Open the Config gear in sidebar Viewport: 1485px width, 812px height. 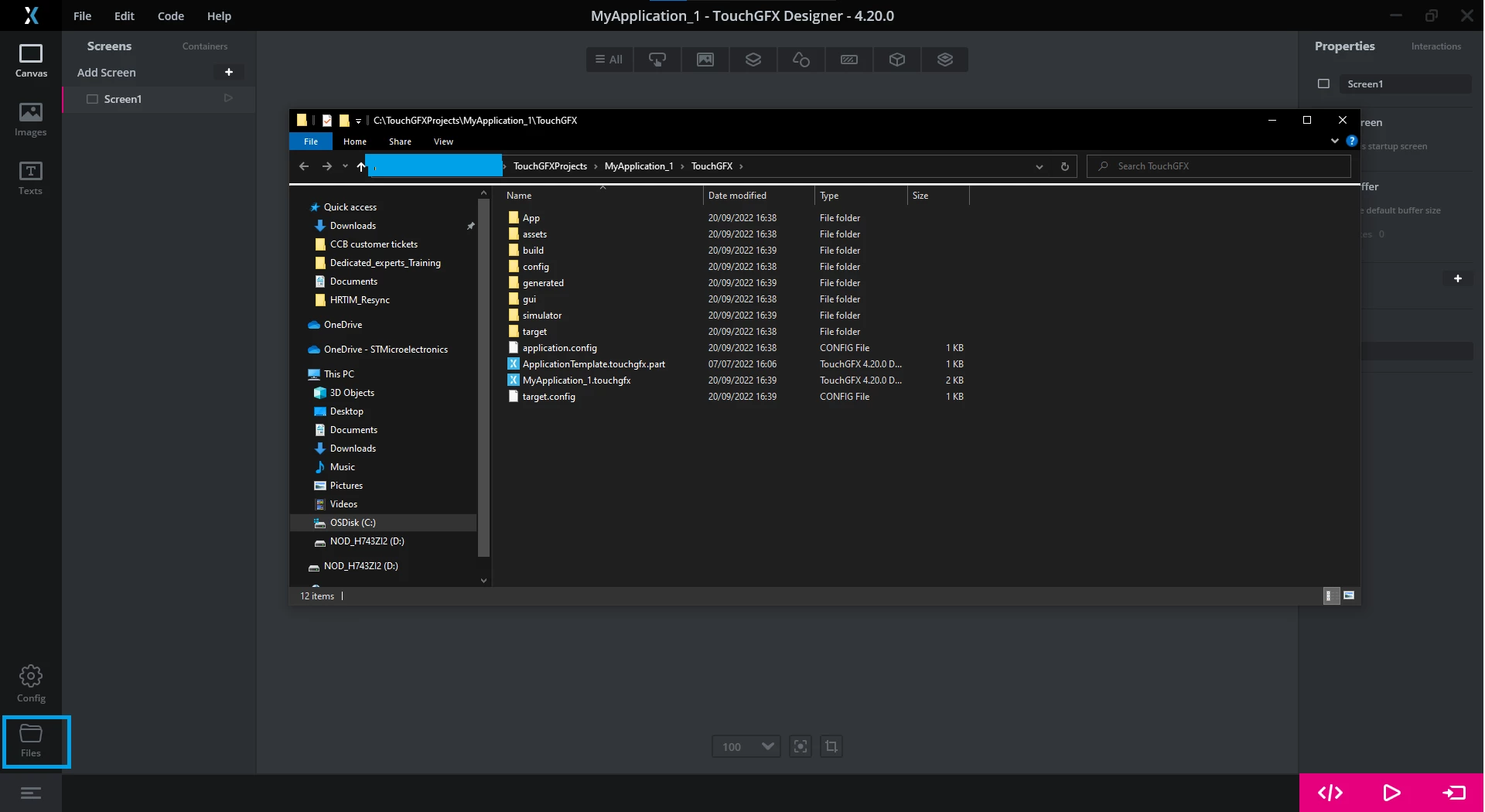coord(31,684)
